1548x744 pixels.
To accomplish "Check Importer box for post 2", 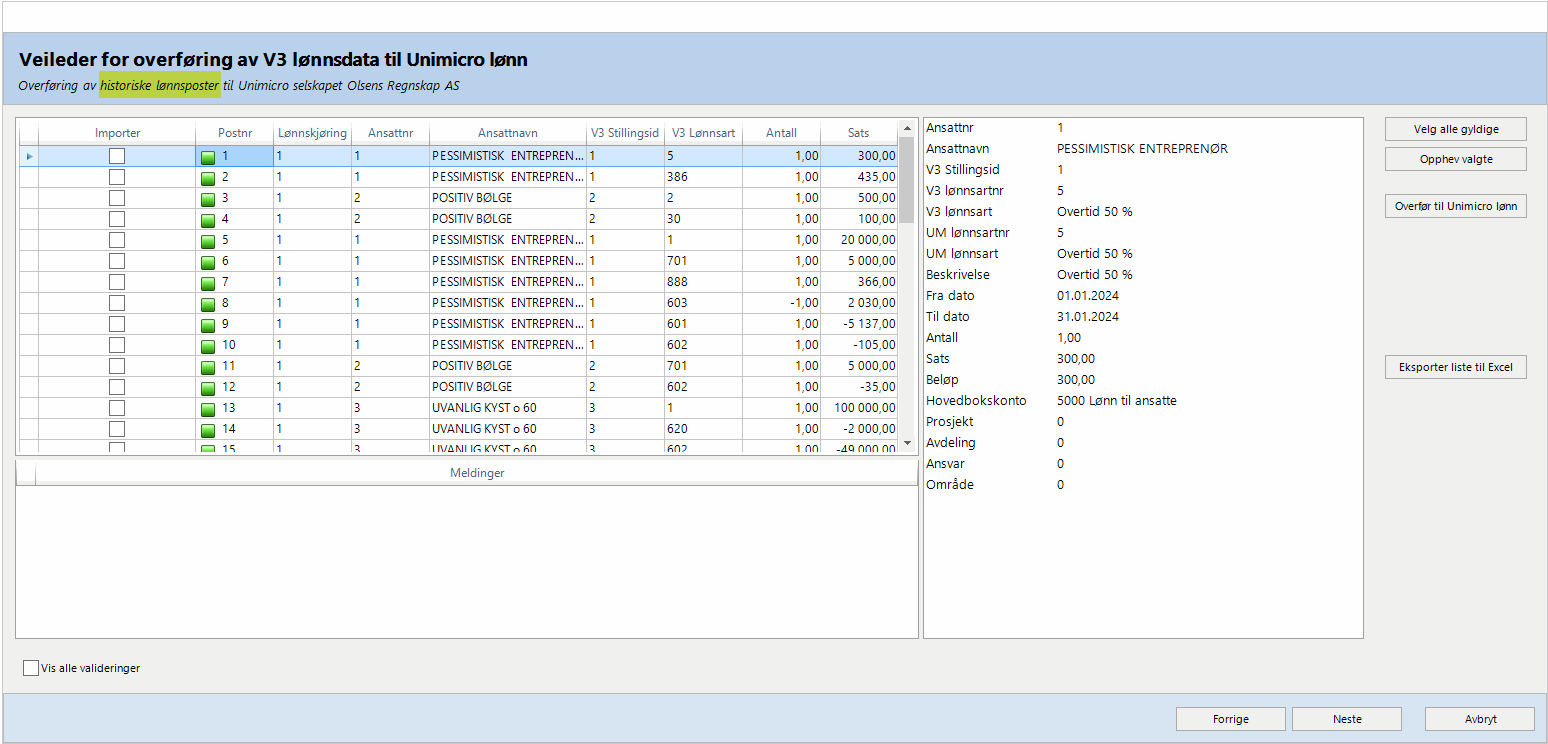I will 117,177.
